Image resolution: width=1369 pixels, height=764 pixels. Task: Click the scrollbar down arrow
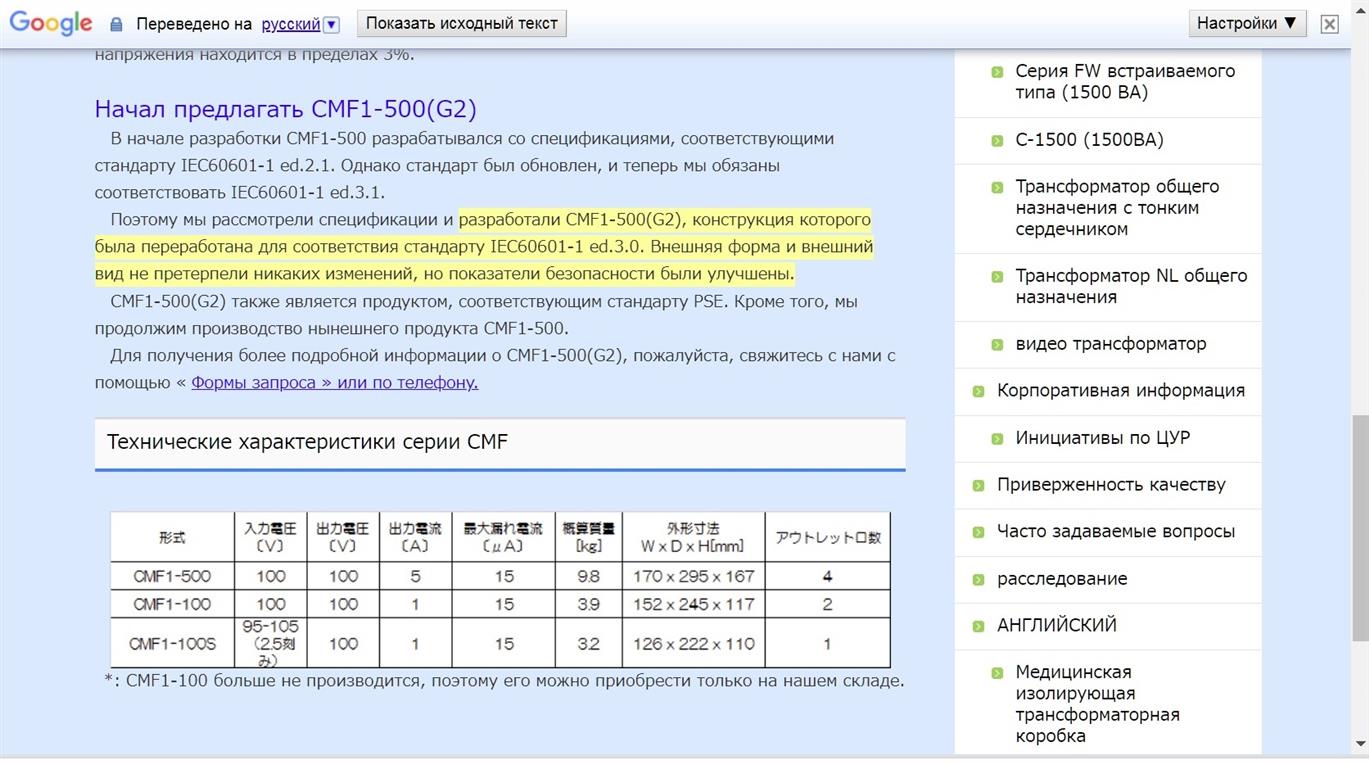pos(1360,744)
